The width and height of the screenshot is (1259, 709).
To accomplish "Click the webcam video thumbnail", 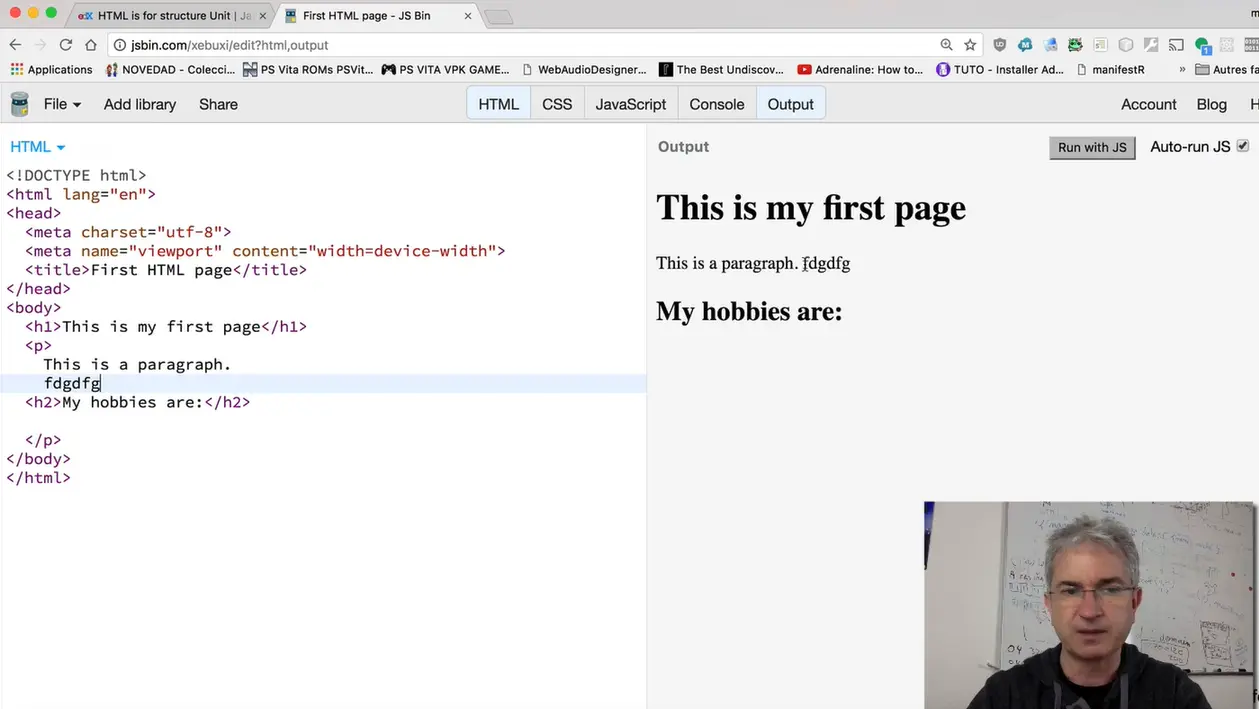I will (1089, 605).
